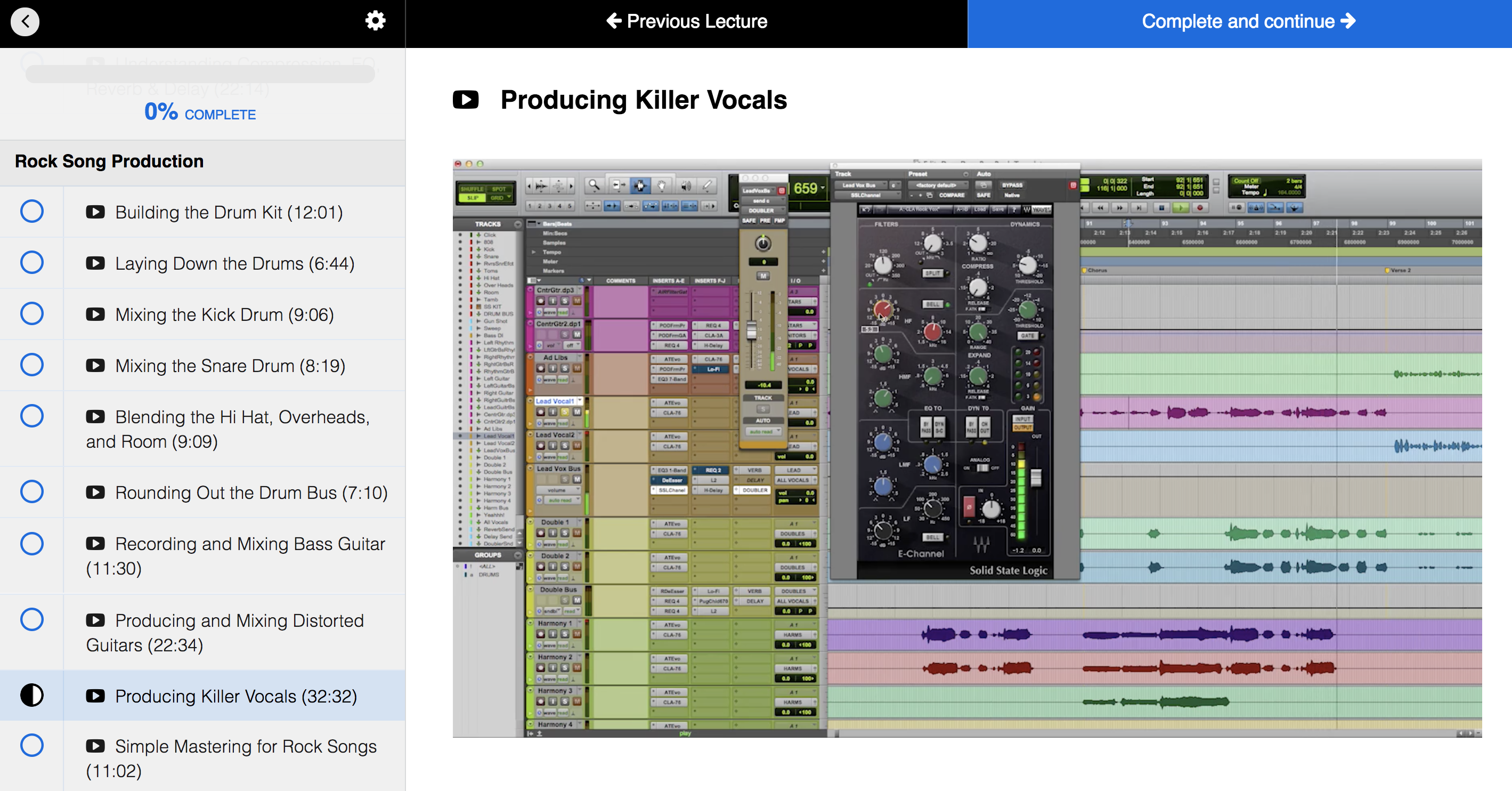Click the Chorus marker on the timeline
This screenshot has width=1512, height=791.
click(1095, 270)
